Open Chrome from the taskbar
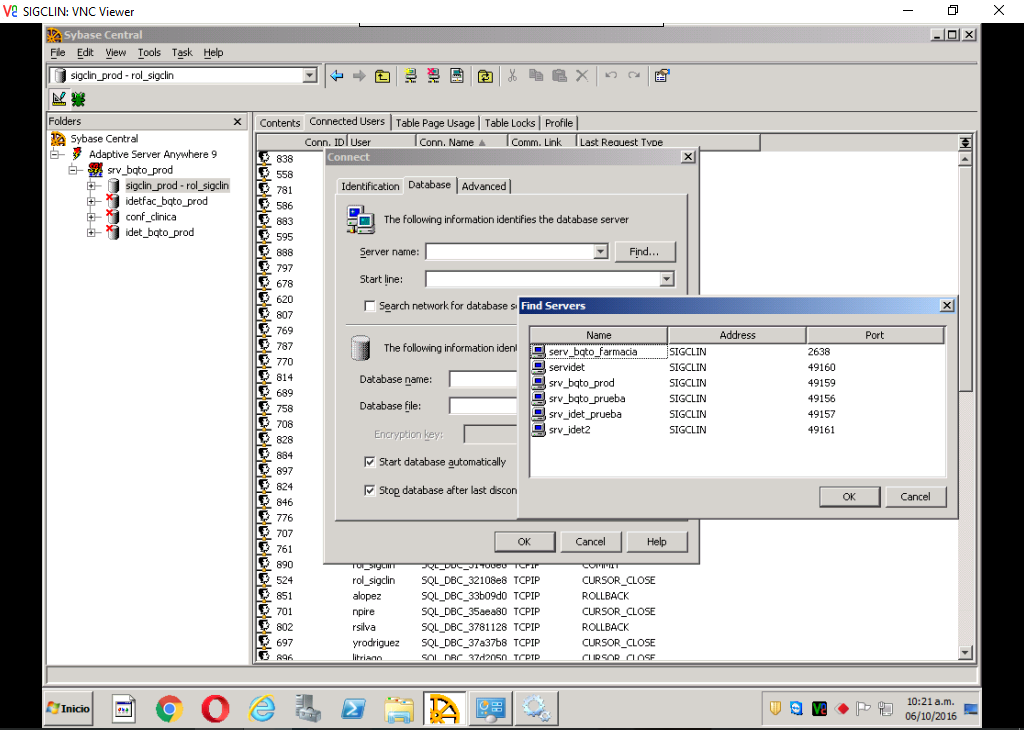Image resolution: width=1024 pixels, height=730 pixels. click(169, 708)
